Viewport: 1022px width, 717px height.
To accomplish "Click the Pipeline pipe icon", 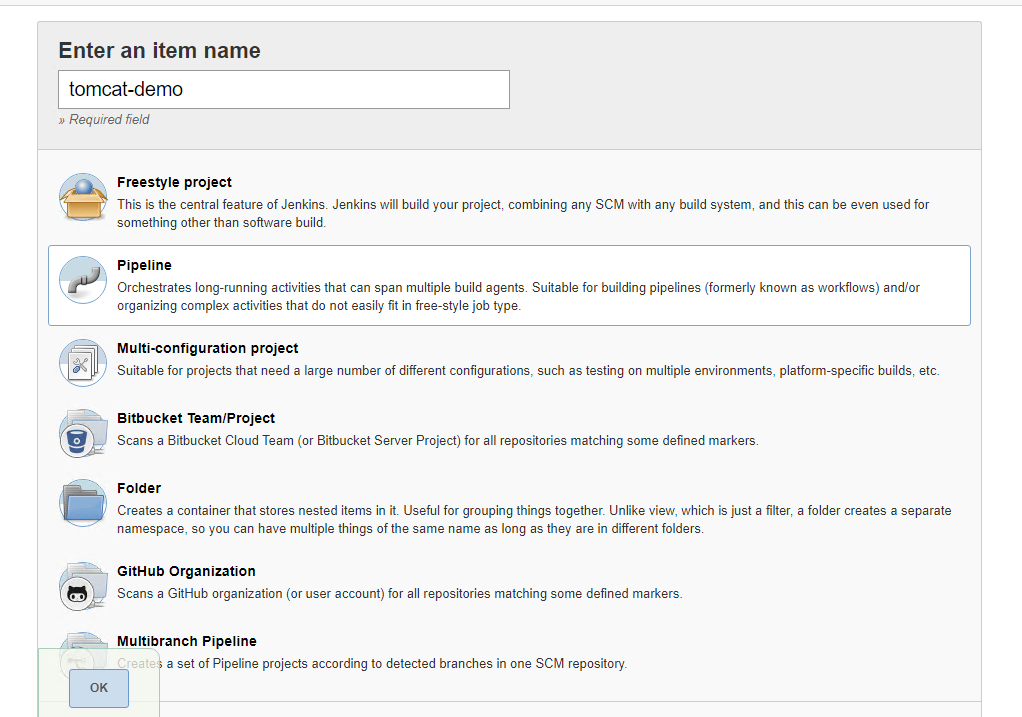I will (x=83, y=280).
